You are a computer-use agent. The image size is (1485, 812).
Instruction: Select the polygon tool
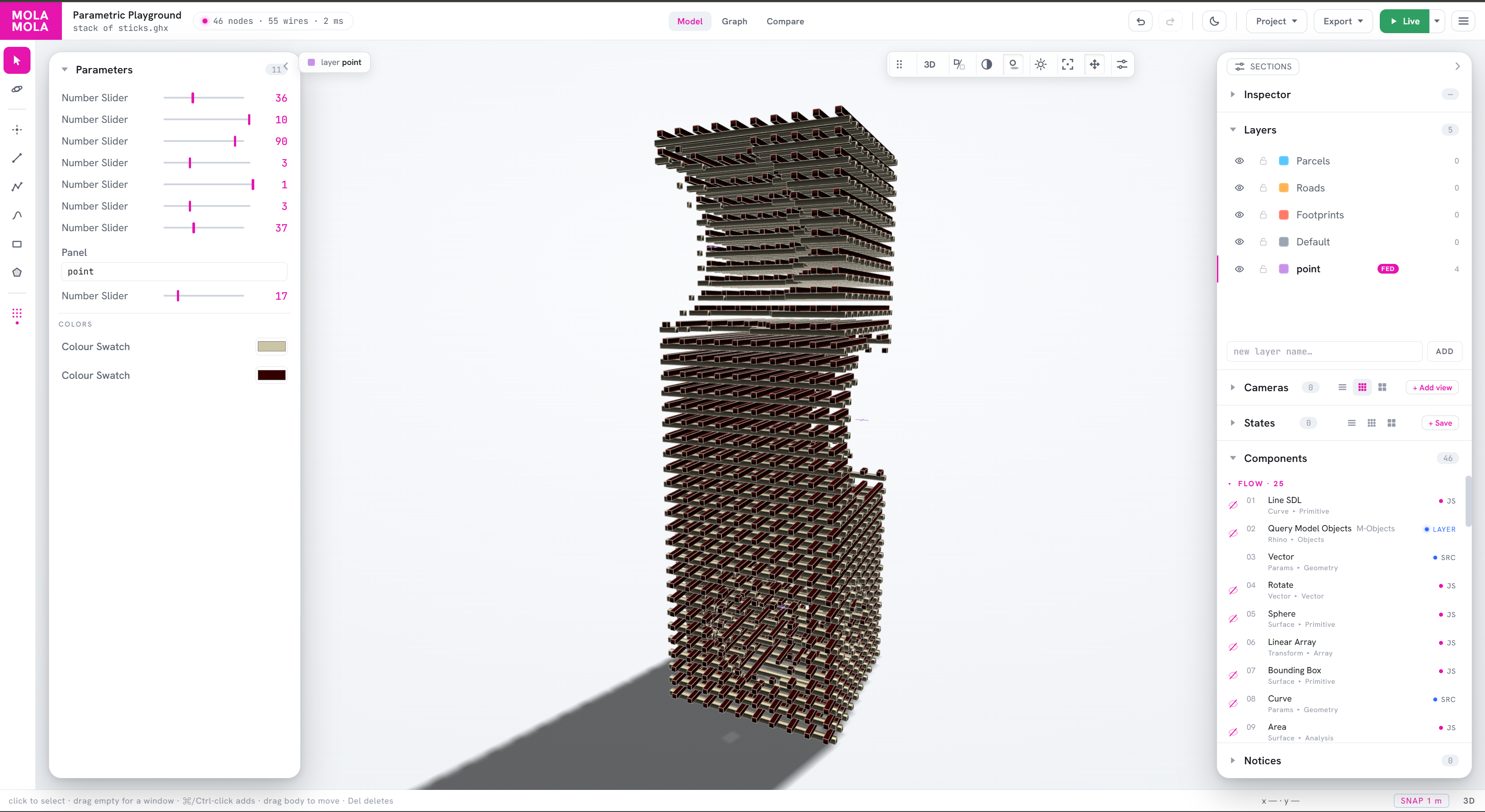[x=17, y=272]
